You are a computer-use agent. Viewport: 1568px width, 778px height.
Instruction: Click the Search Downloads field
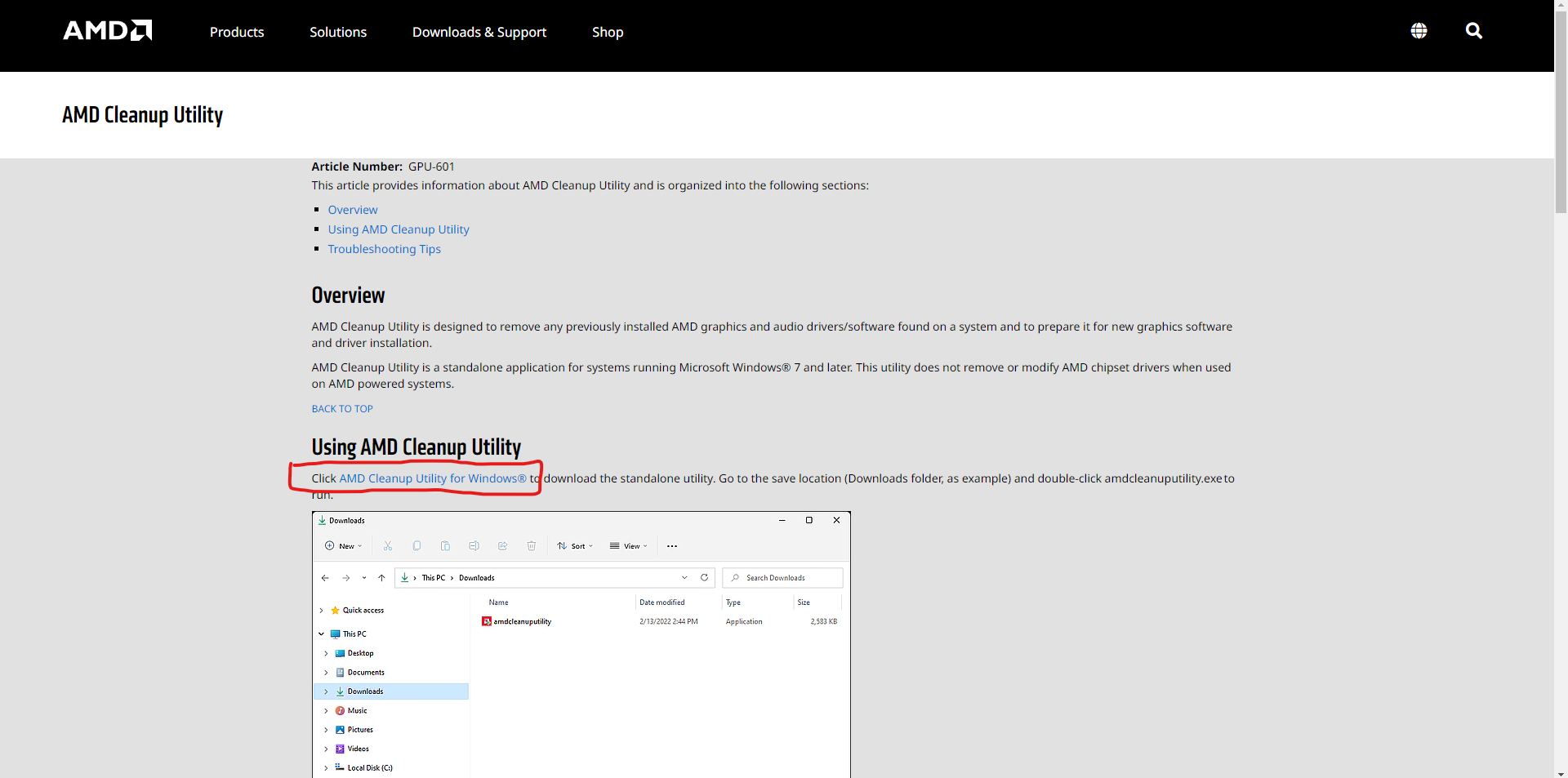(x=782, y=578)
